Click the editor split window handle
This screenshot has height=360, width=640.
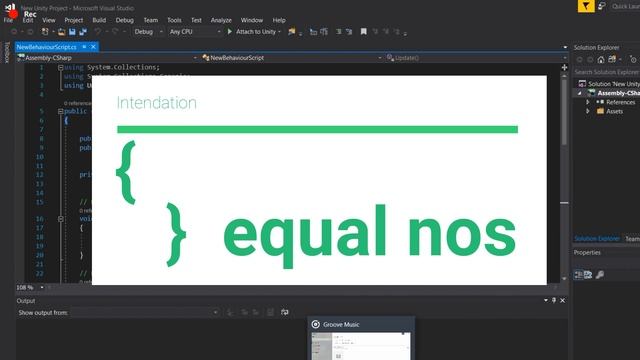[x=564, y=67]
